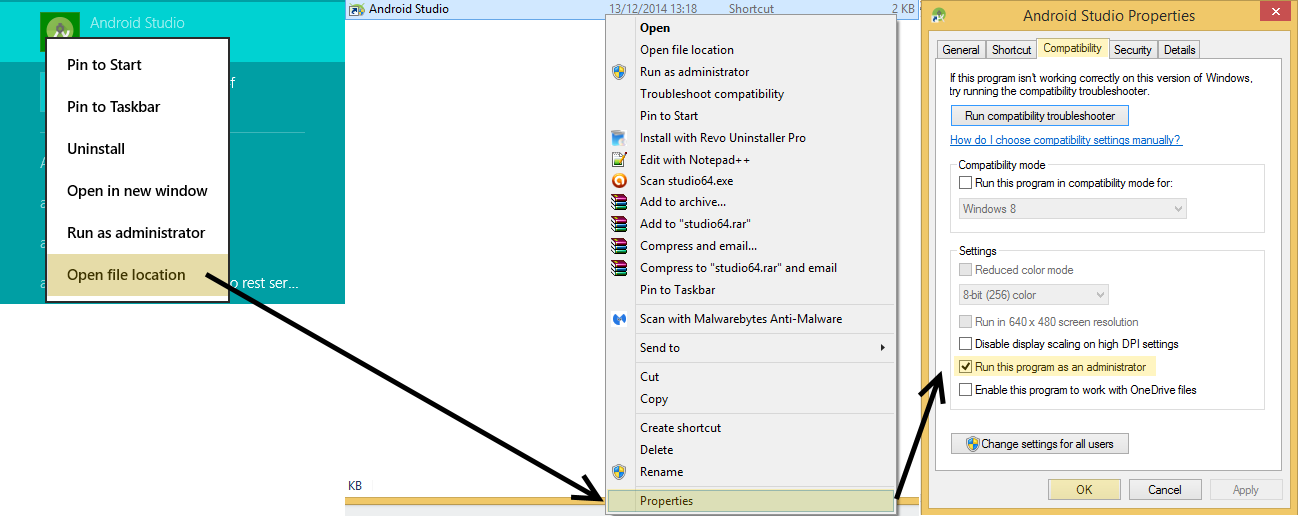Choose Create shortcut
Viewport: 1299px width, 516px height.
coord(751,428)
